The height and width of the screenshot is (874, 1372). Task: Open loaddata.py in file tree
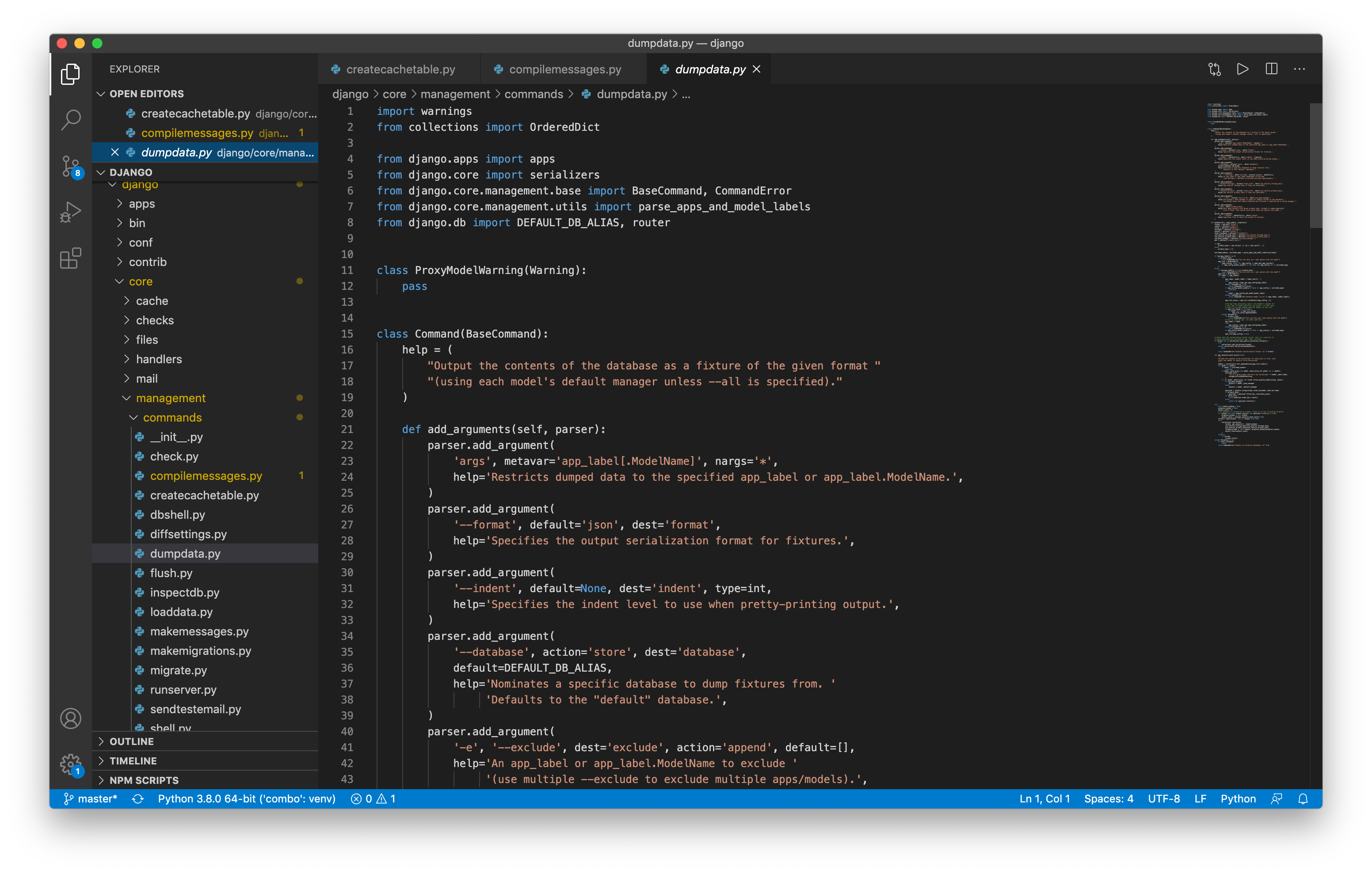pos(205,612)
